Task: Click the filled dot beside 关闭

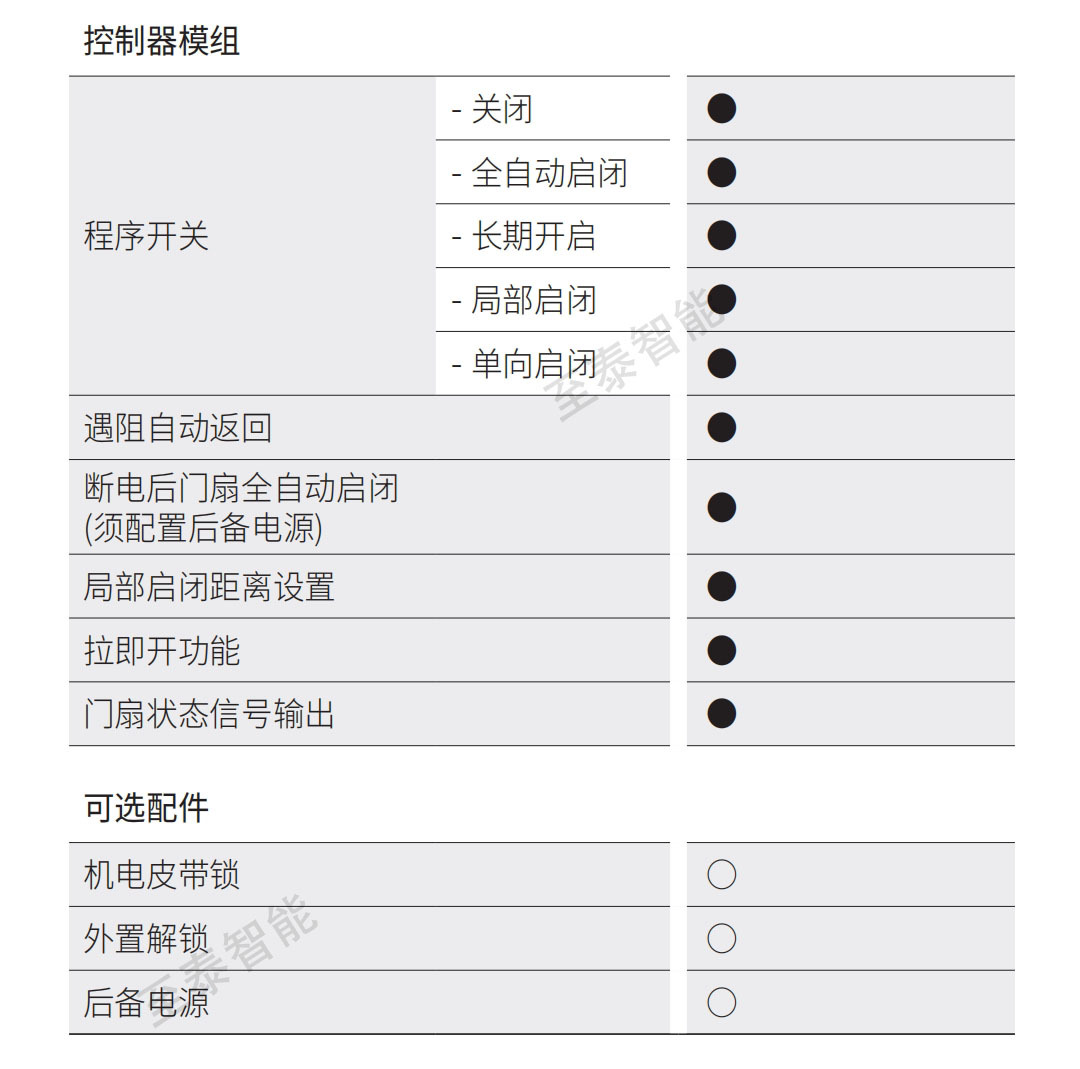Action: [x=721, y=108]
